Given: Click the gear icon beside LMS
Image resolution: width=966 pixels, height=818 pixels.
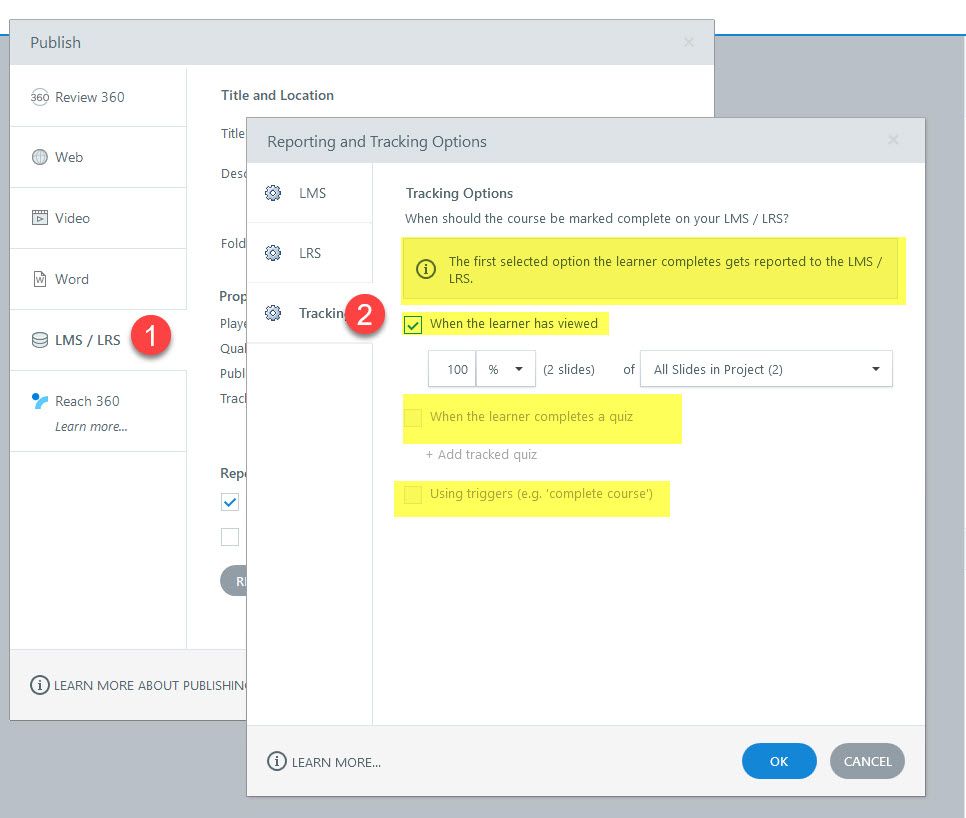Looking at the screenshot, I should point(273,193).
